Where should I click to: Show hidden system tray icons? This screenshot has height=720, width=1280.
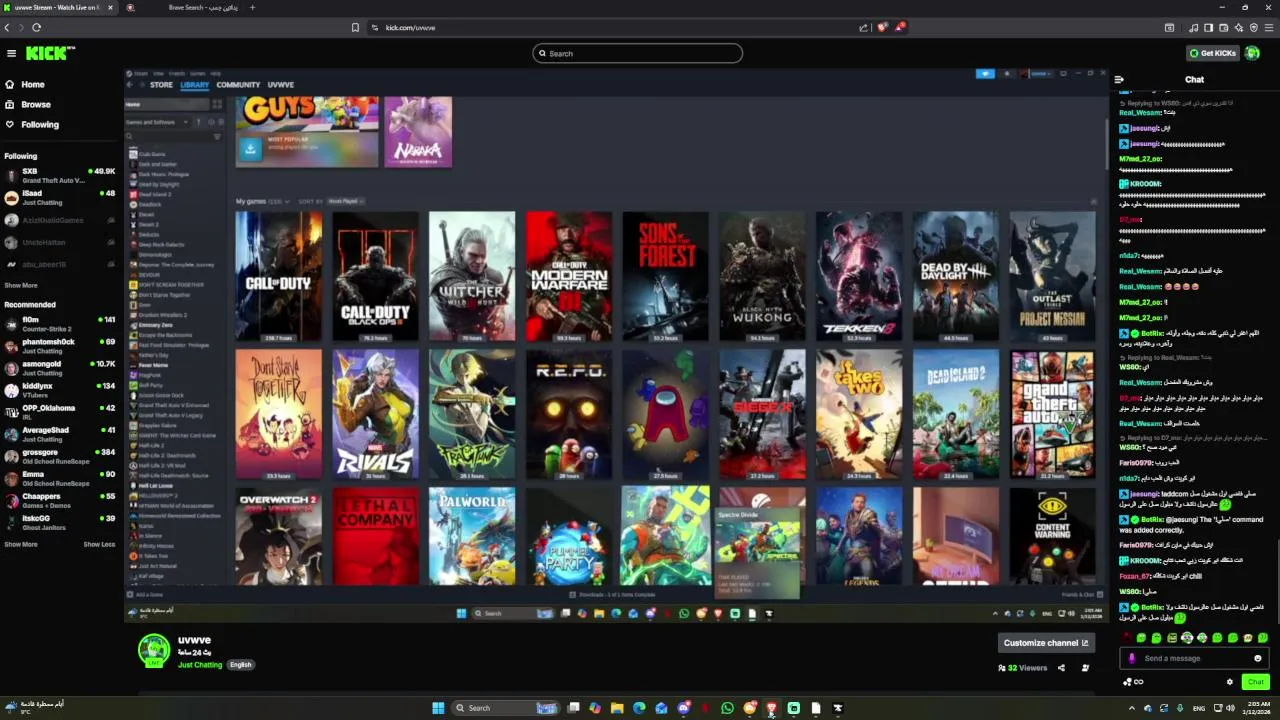[1132, 708]
